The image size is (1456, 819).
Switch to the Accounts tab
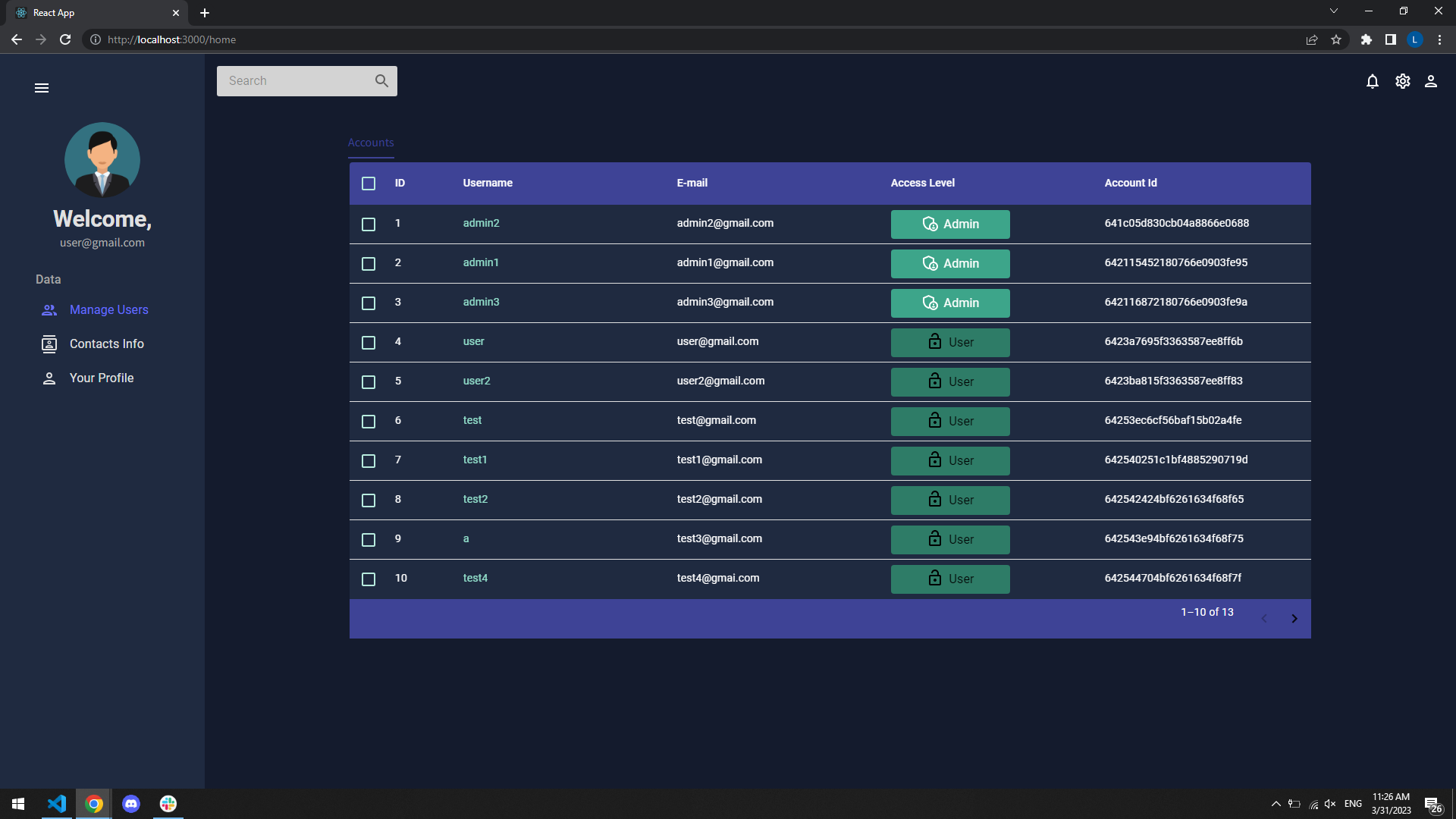(x=371, y=143)
